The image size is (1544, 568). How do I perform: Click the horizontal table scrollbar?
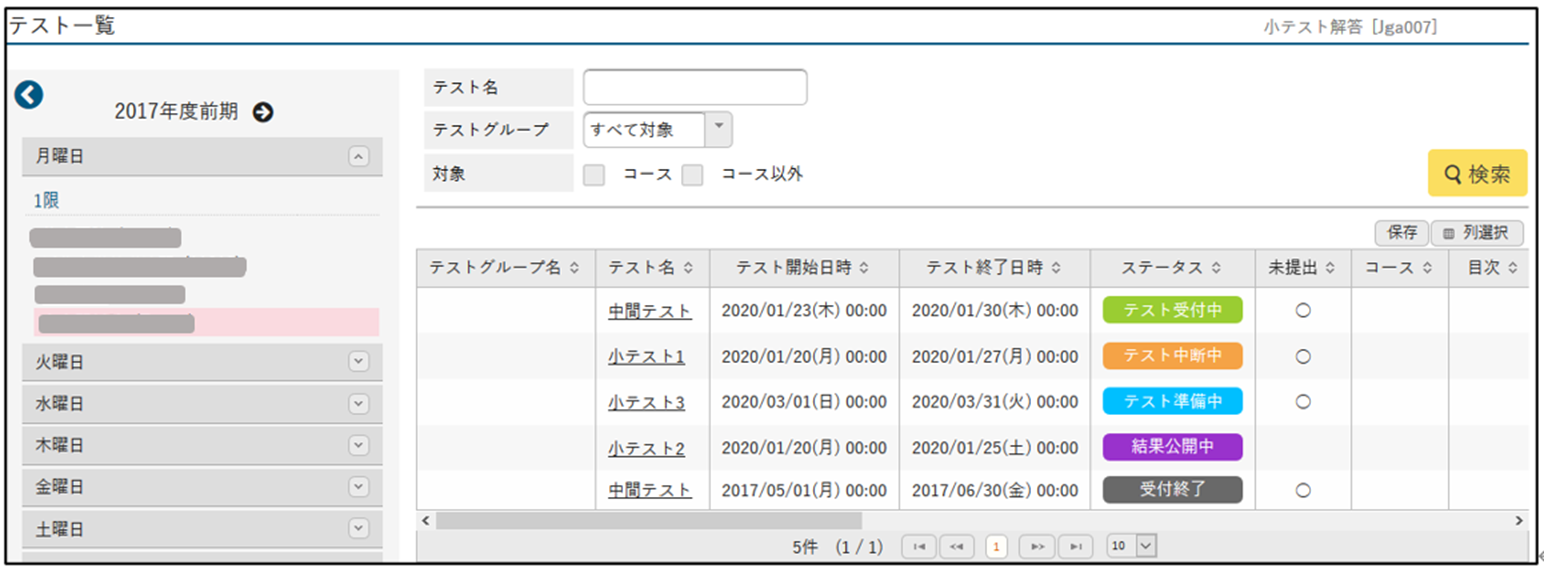(x=648, y=521)
